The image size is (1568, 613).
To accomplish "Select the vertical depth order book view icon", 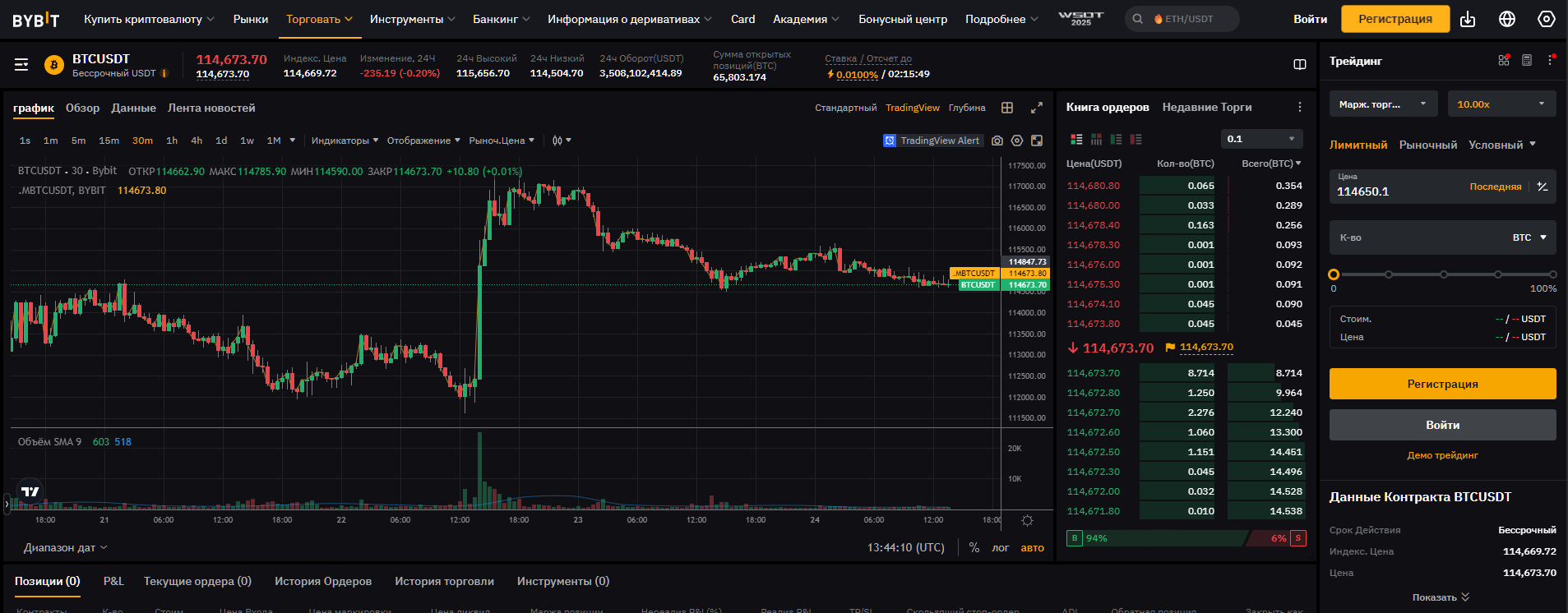I will pos(1096,140).
